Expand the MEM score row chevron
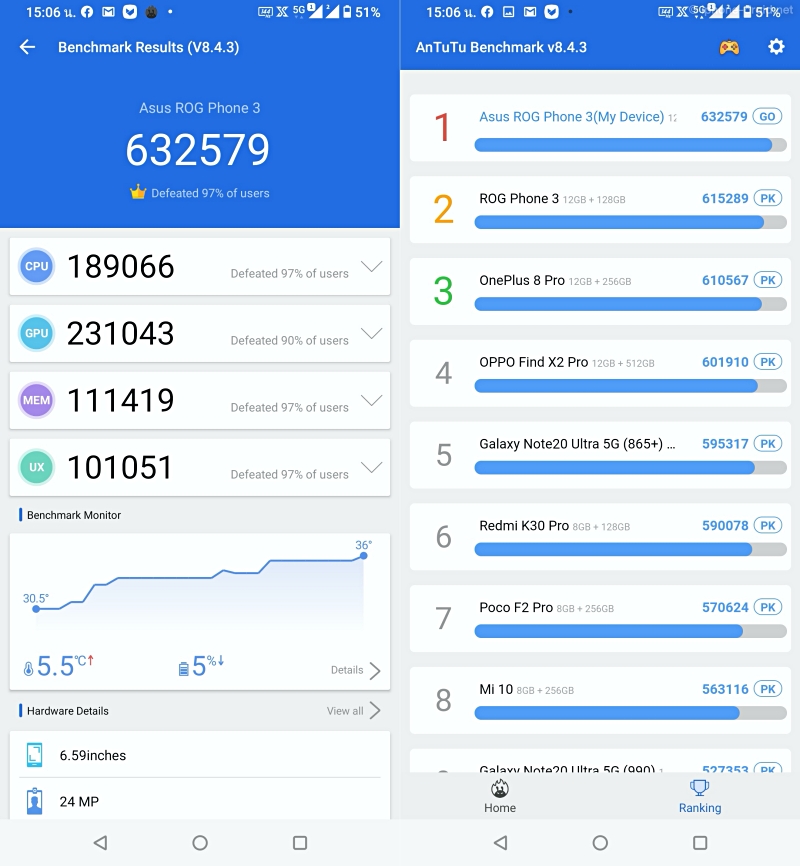 pyautogui.click(x=371, y=400)
